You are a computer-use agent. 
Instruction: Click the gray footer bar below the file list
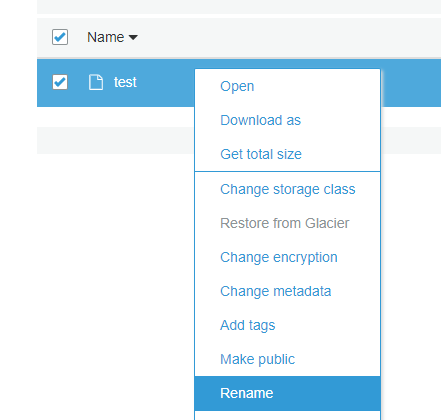[x=115, y=140]
